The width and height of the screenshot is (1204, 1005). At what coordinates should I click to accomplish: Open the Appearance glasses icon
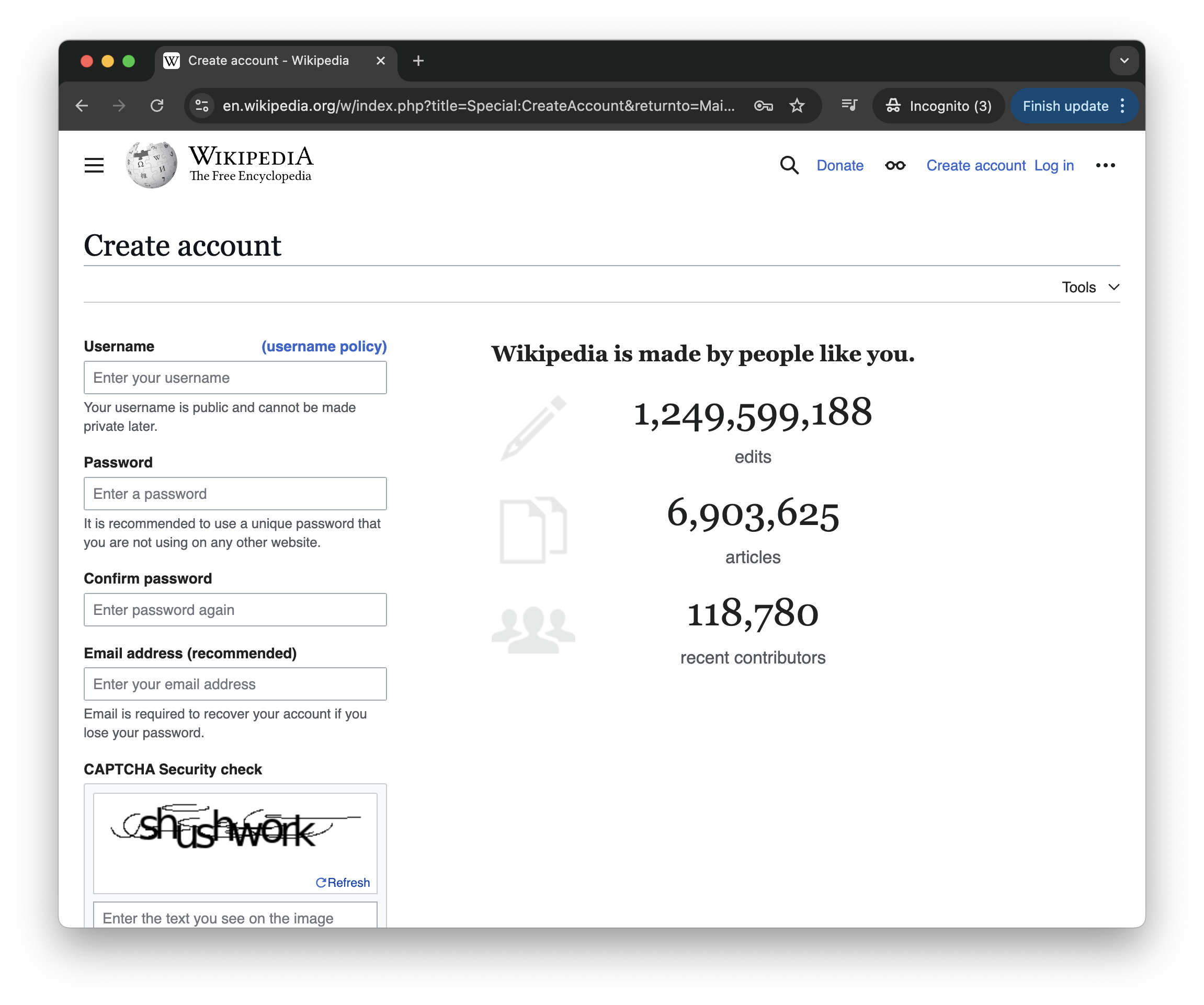895,166
